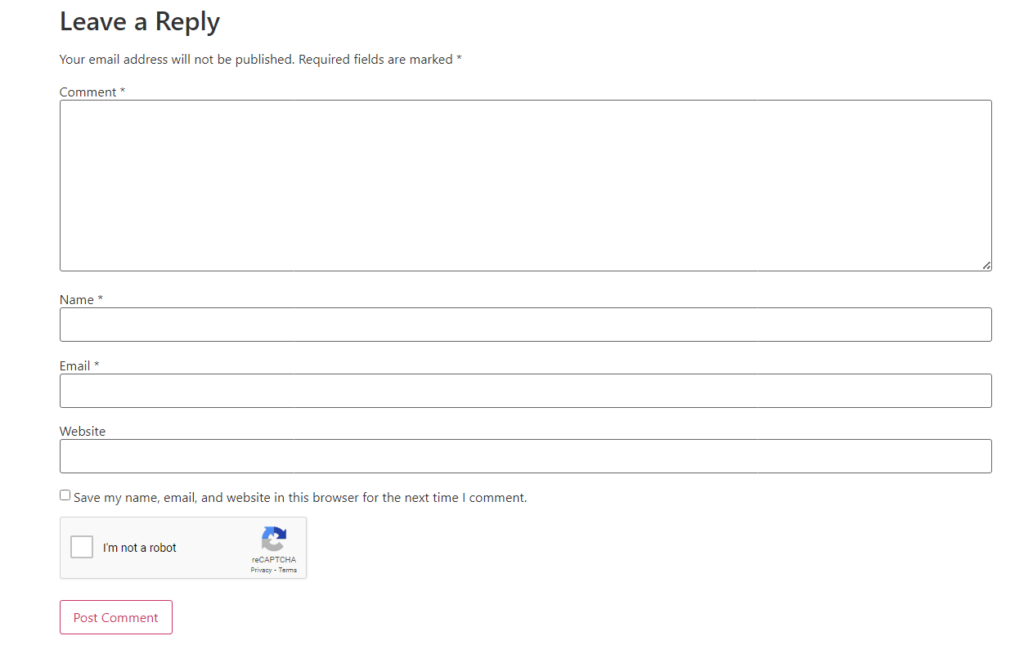This screenshot has width=1024, height=654.
Task: Click the Website field label
Action: [x=82, y=431]
